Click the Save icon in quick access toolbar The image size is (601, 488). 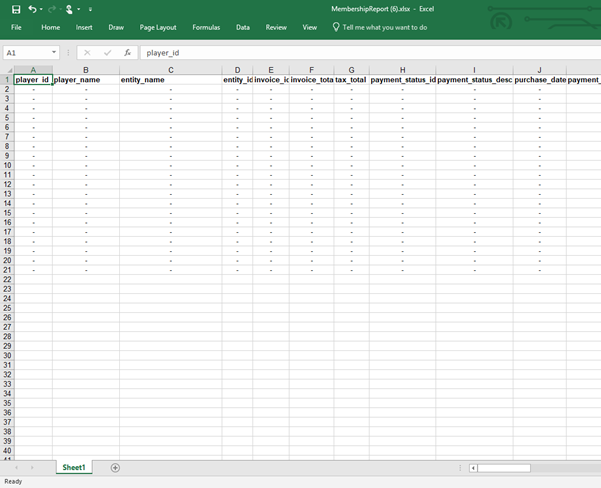(16, 9)
